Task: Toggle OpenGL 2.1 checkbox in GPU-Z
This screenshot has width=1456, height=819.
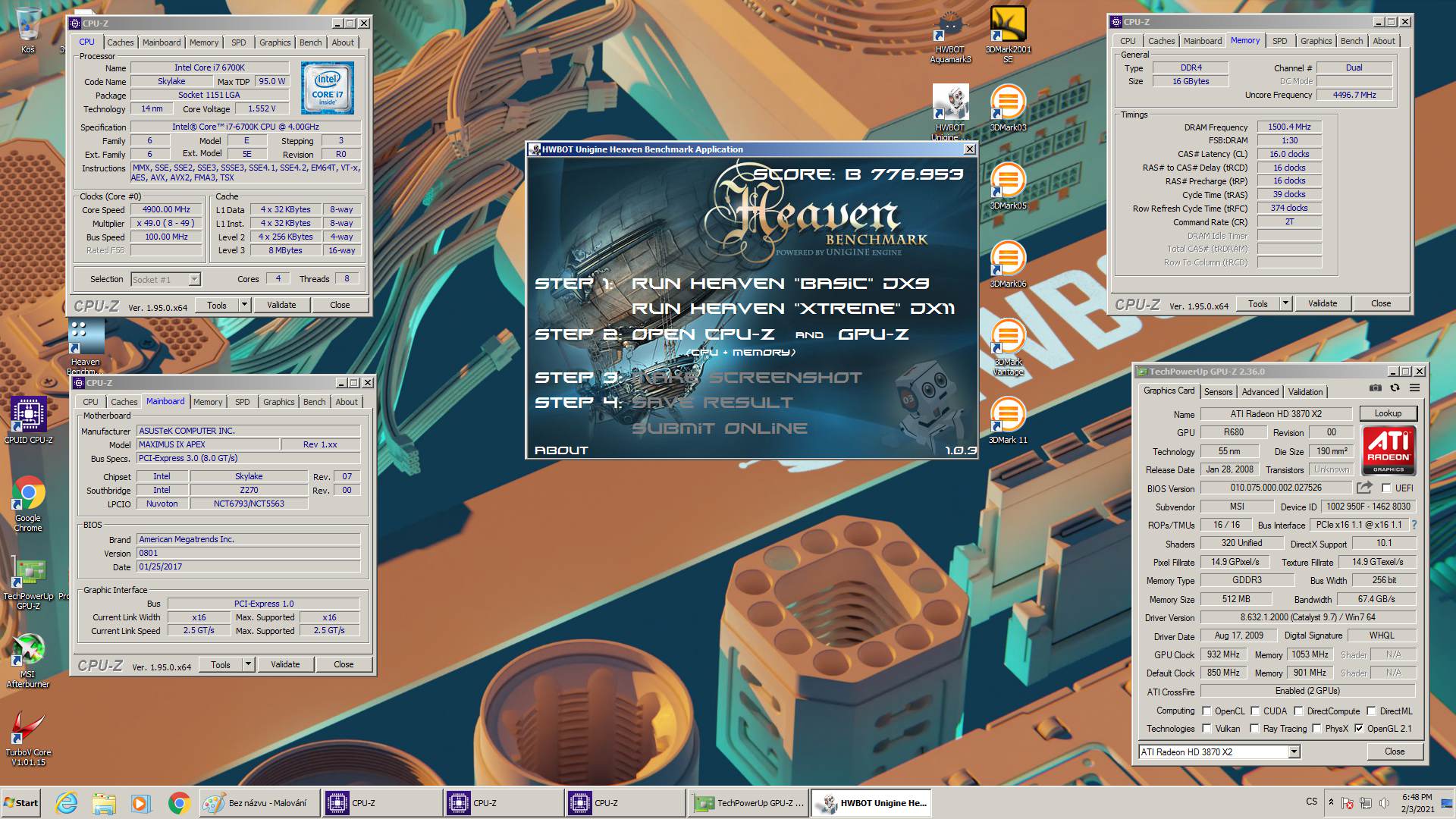Action: coord(1359,729)
